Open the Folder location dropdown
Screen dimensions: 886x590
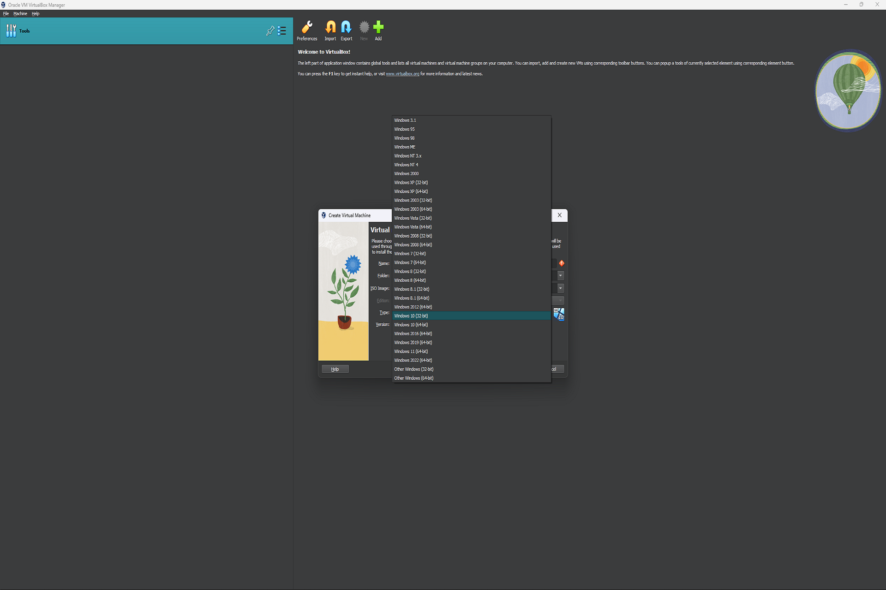pyautogui.click(x=561, y=276)
